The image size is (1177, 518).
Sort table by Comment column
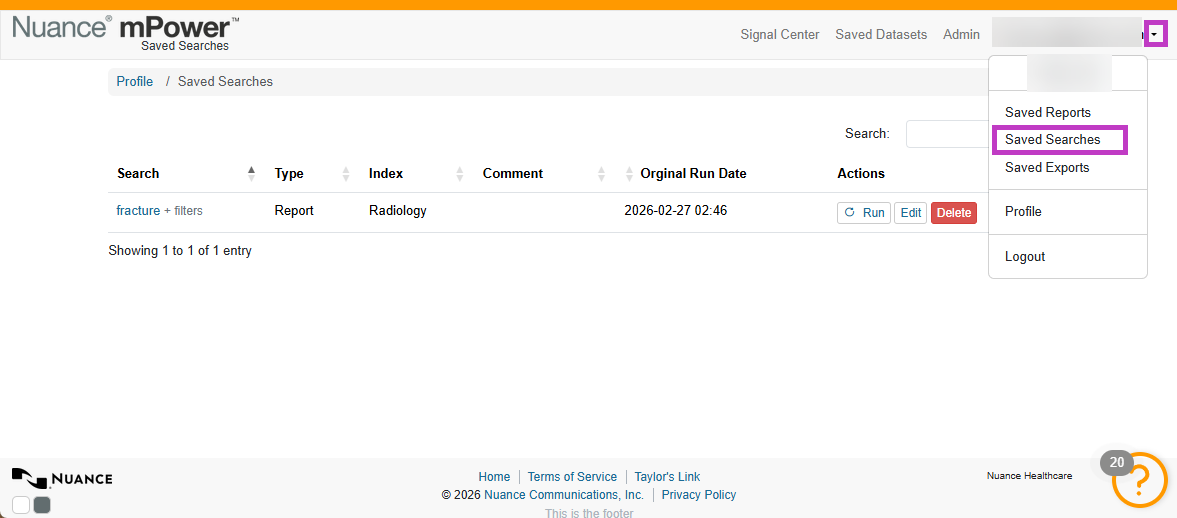pyautogui.click(x=544, y=173)
